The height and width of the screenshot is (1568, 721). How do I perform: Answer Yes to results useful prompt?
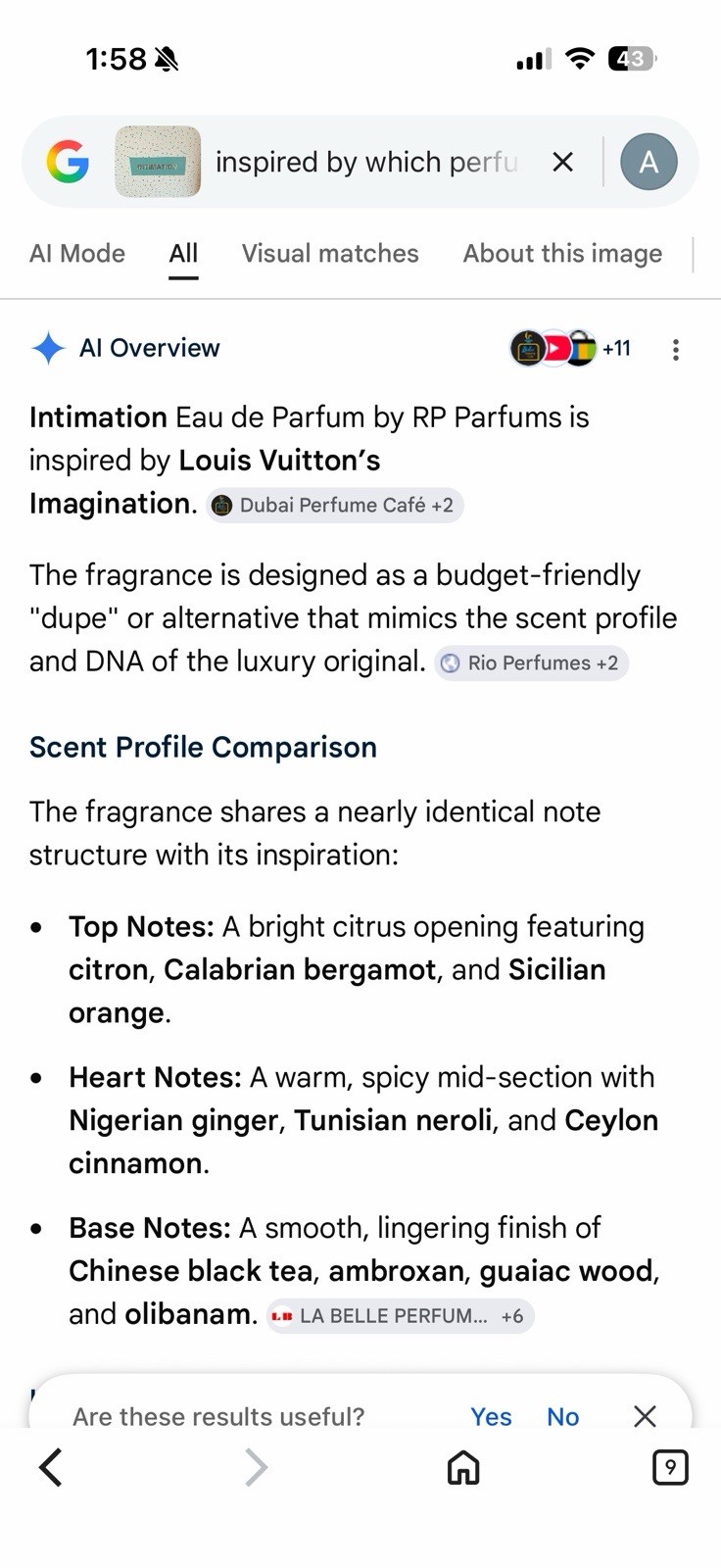491,1416
